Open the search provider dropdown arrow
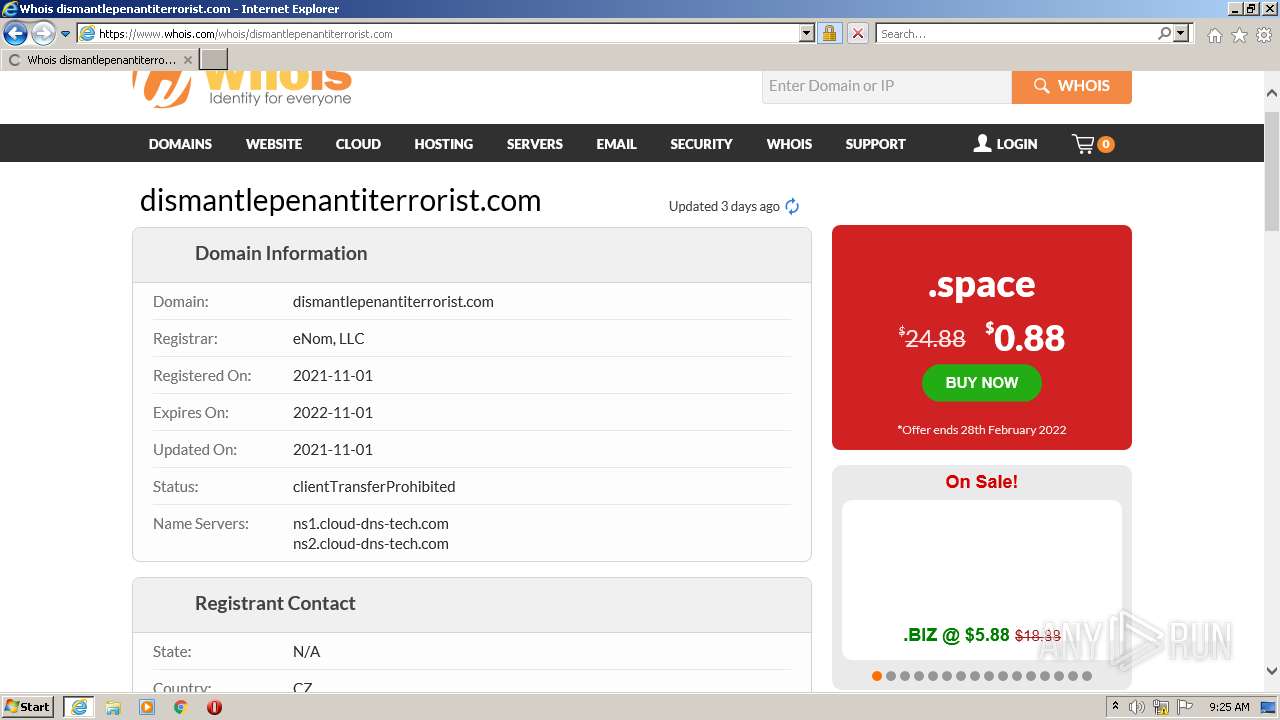The width and height of the screenshot is (1280, 720). (1181, 33)
